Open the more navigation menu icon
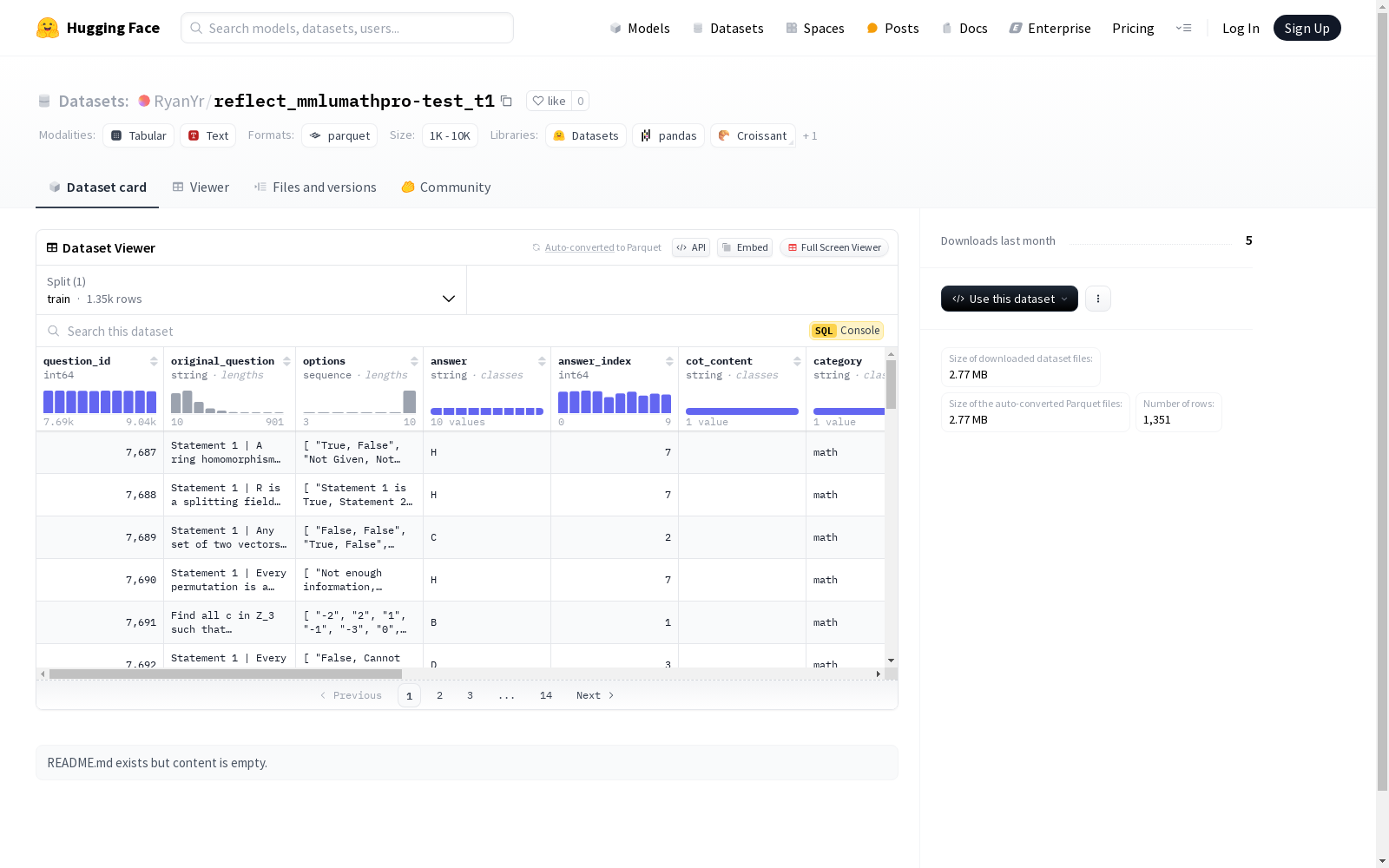The height and width of the screenshot is (868, 1389). tap(1183, 28)
